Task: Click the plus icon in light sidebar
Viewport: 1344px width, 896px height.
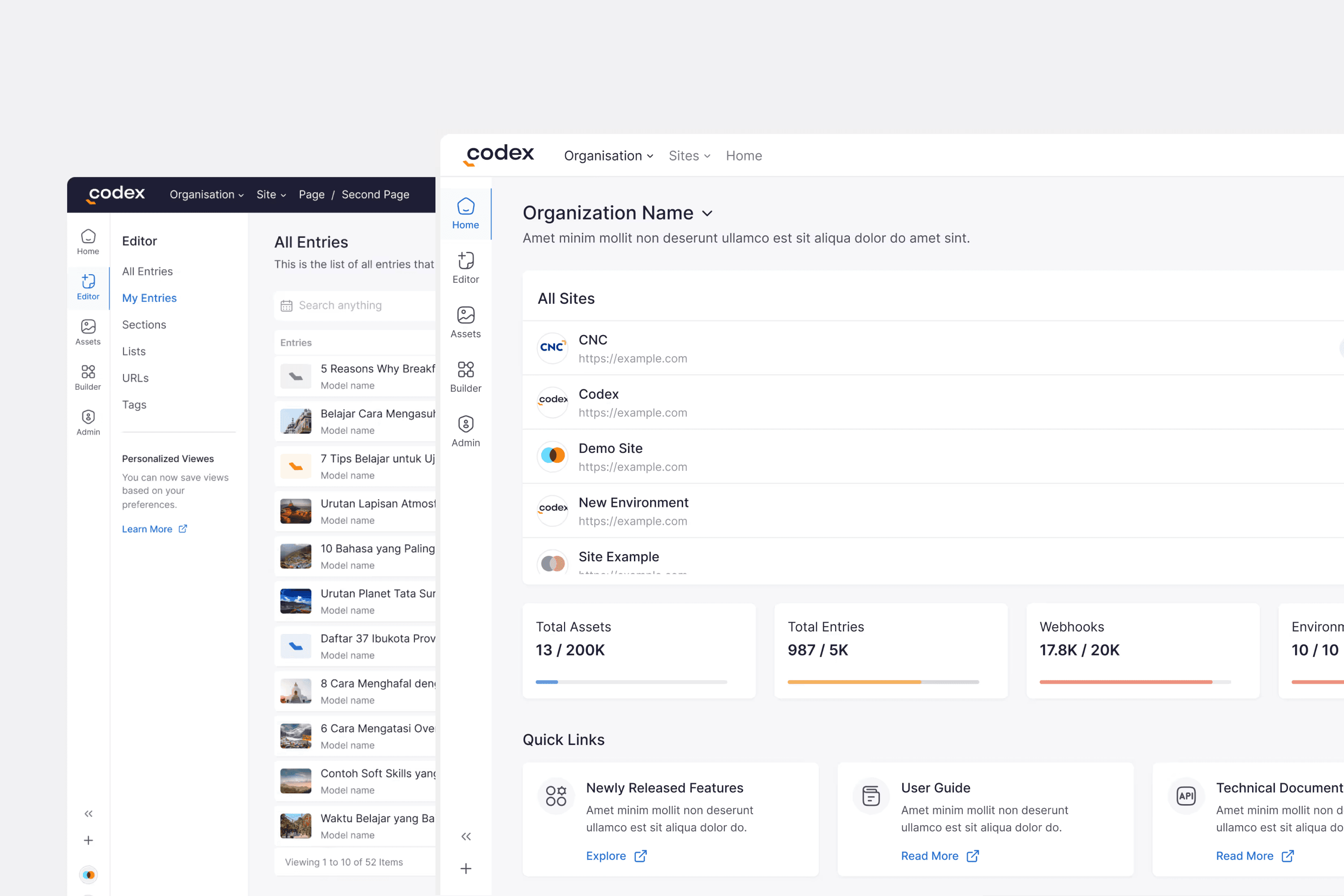Action: pos(466,868)
